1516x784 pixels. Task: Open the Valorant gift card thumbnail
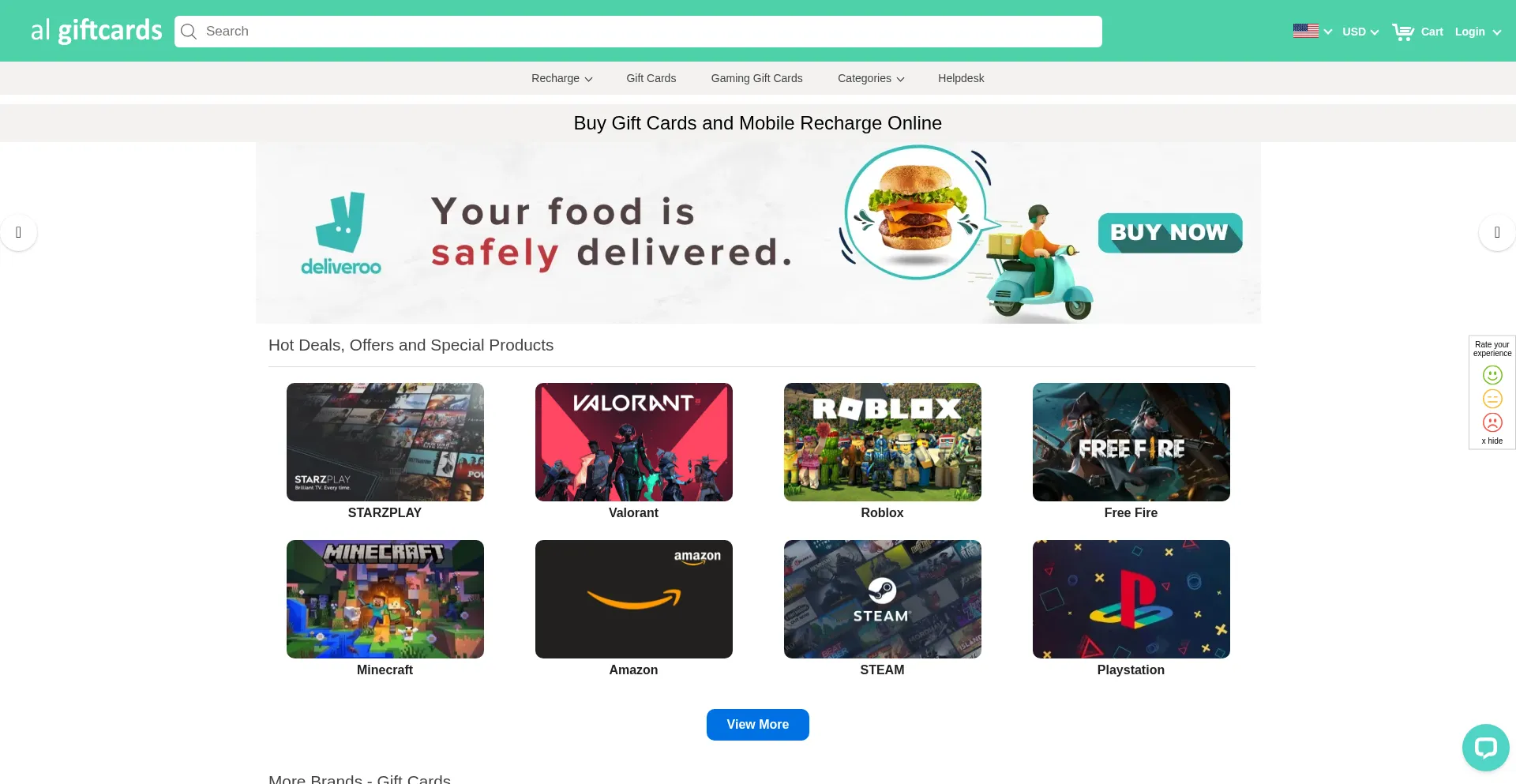(634, 442)
